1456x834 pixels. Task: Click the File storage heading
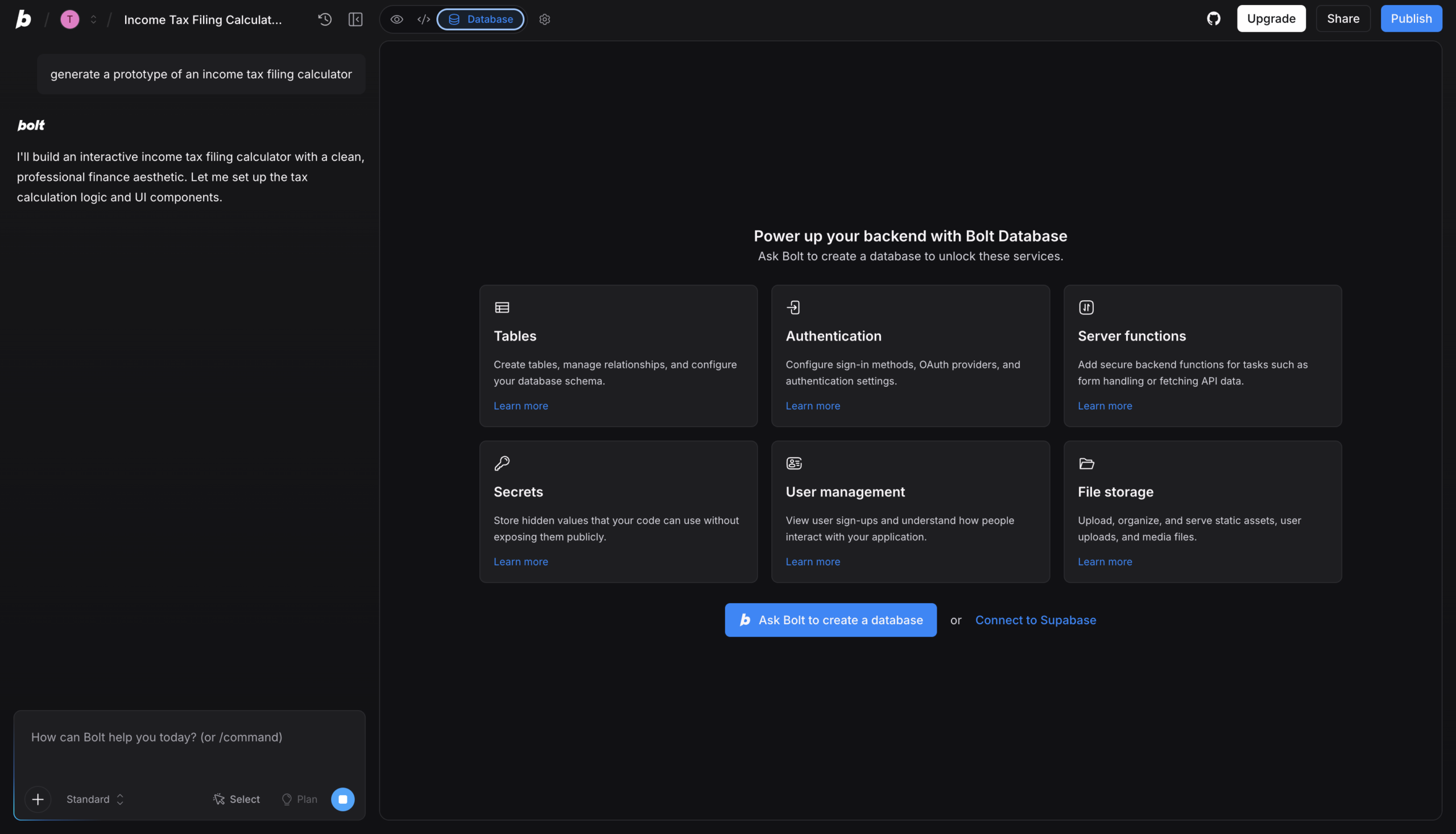pyautogui.click(x=1115, y=492)
